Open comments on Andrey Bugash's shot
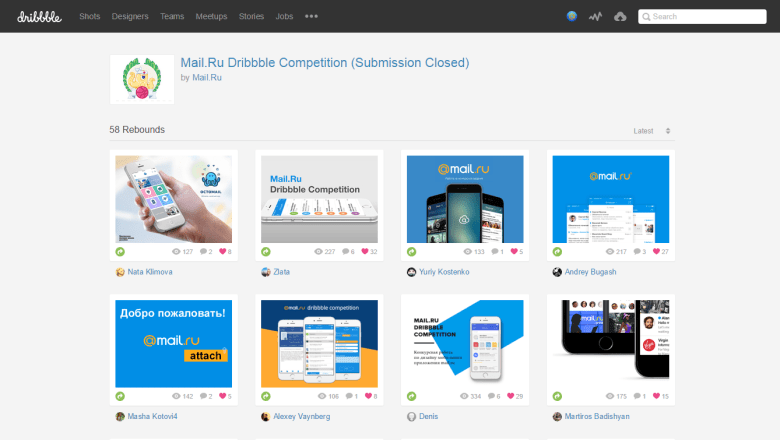 click(640, 252)
